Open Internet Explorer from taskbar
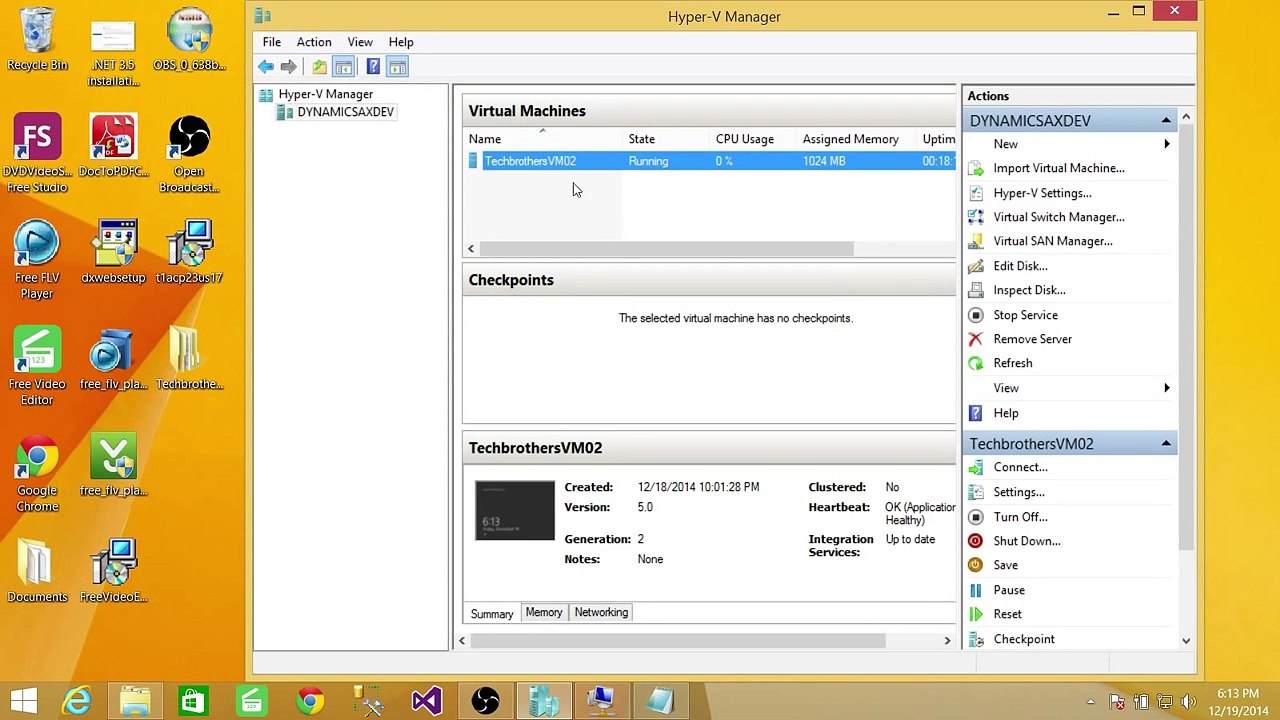1280x720 pixels. (77, 701)
